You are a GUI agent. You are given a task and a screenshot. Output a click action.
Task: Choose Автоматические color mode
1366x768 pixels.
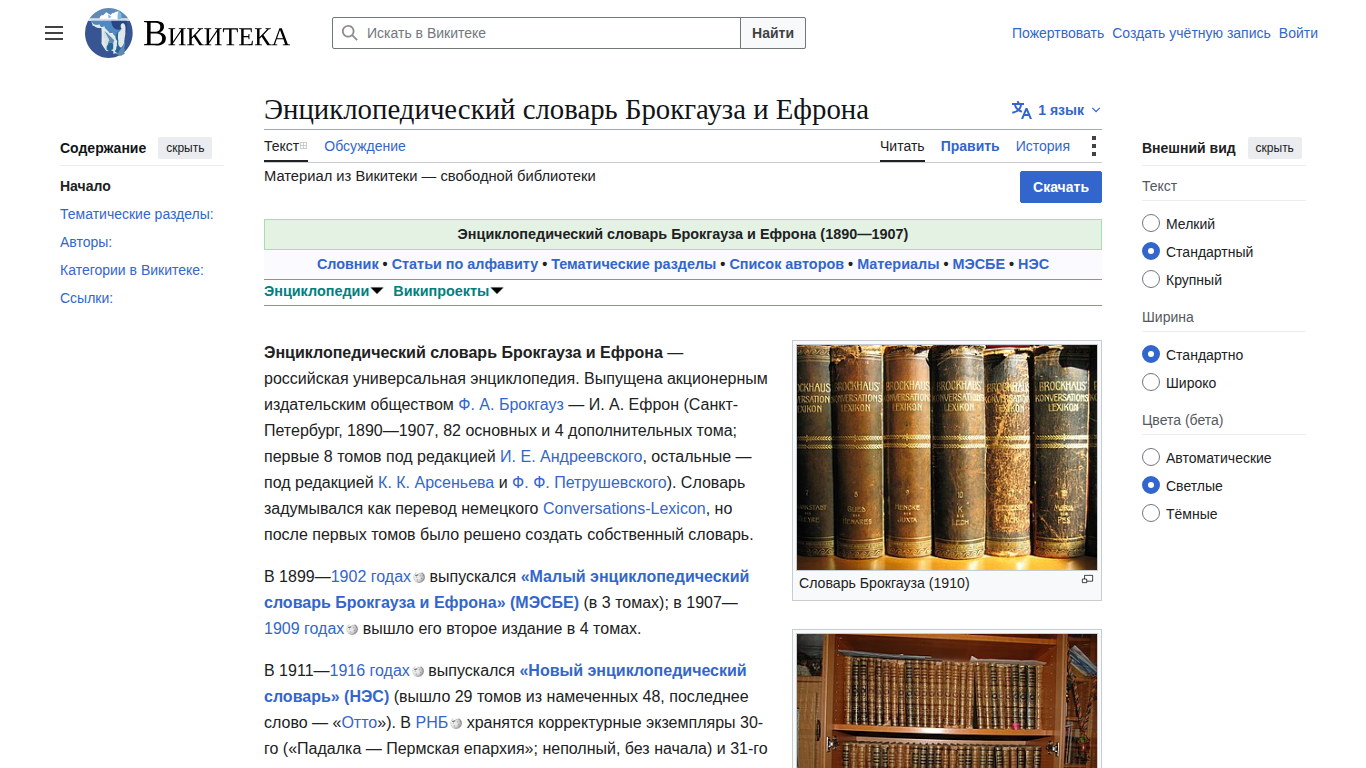[1151, 458]
